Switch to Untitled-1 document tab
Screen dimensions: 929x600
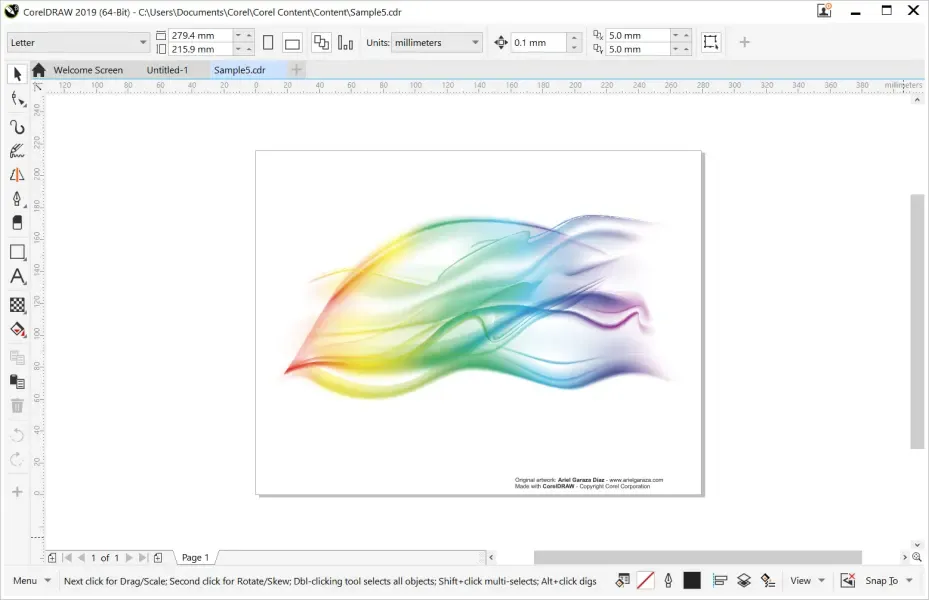(167, 70)
